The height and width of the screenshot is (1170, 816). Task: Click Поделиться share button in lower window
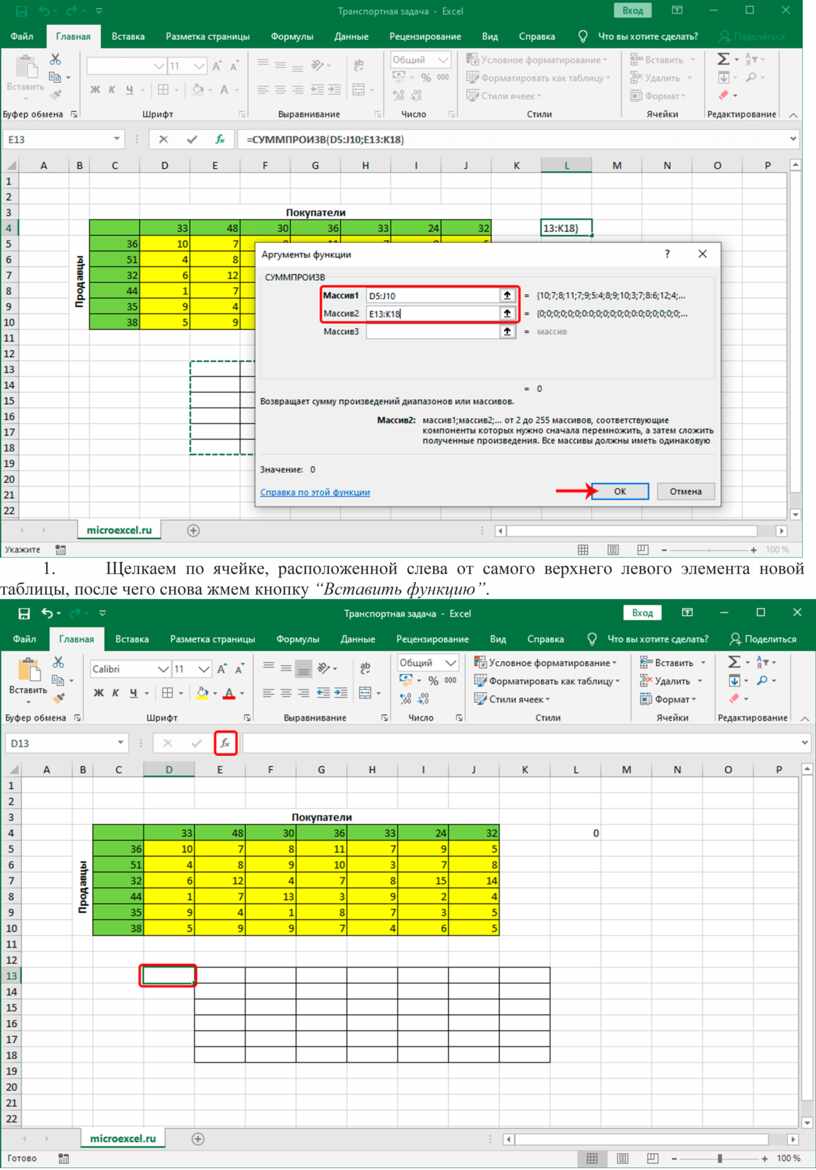[x=763, y=639]
